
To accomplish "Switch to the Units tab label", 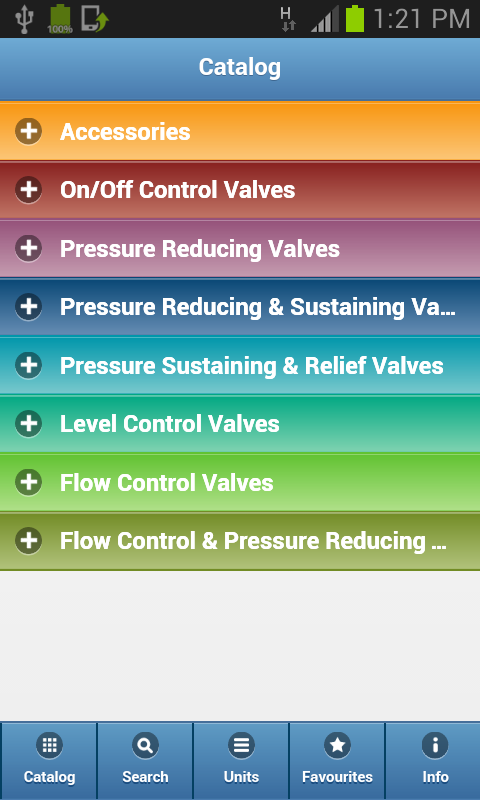I will point(241,777).
